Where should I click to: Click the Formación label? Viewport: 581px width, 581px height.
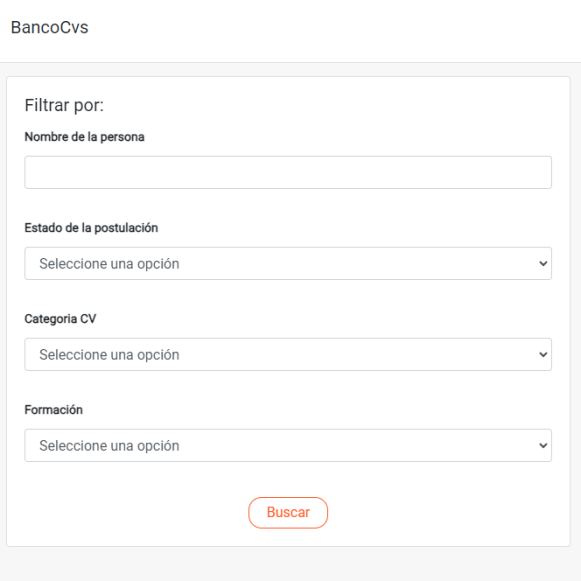pos(53,410)
